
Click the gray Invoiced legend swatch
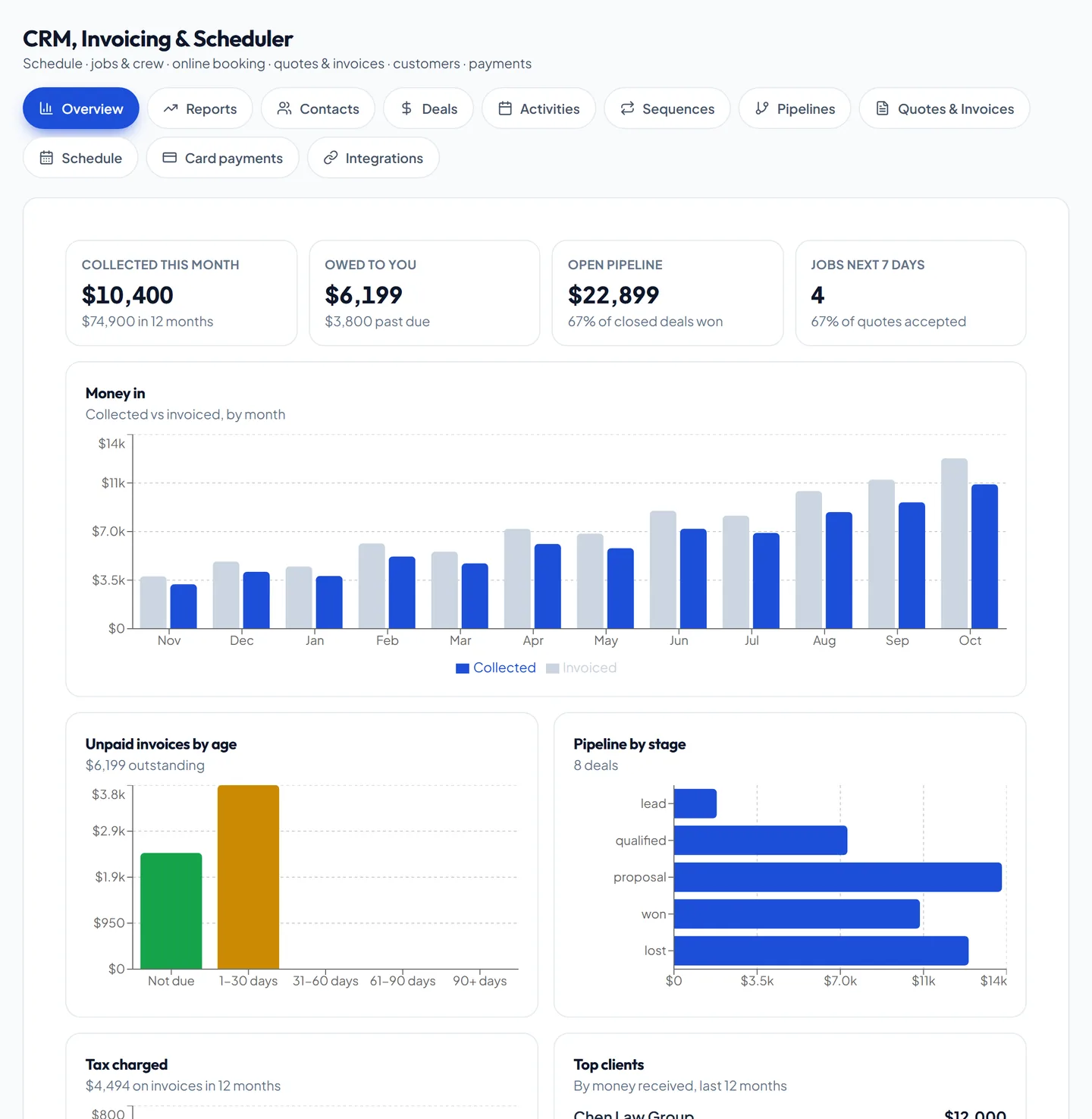(x=553, y=668)
